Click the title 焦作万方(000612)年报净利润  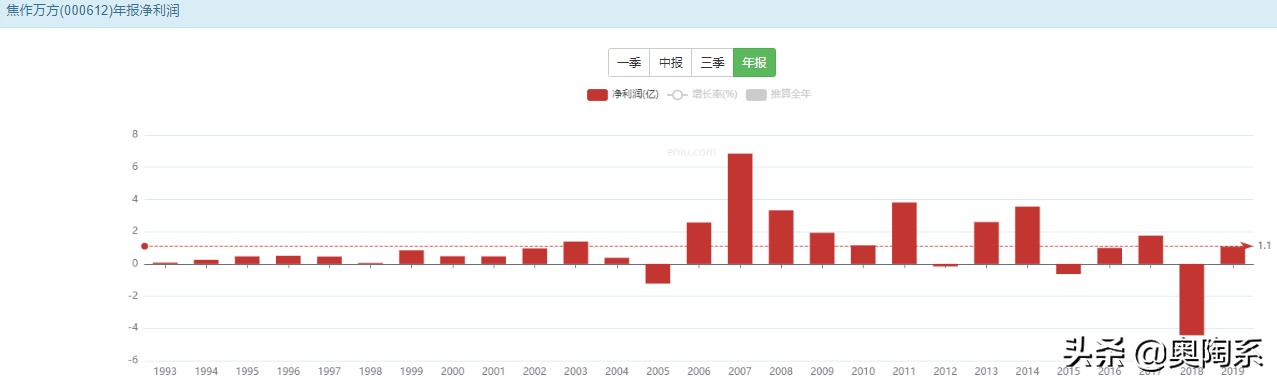[93, 10]
